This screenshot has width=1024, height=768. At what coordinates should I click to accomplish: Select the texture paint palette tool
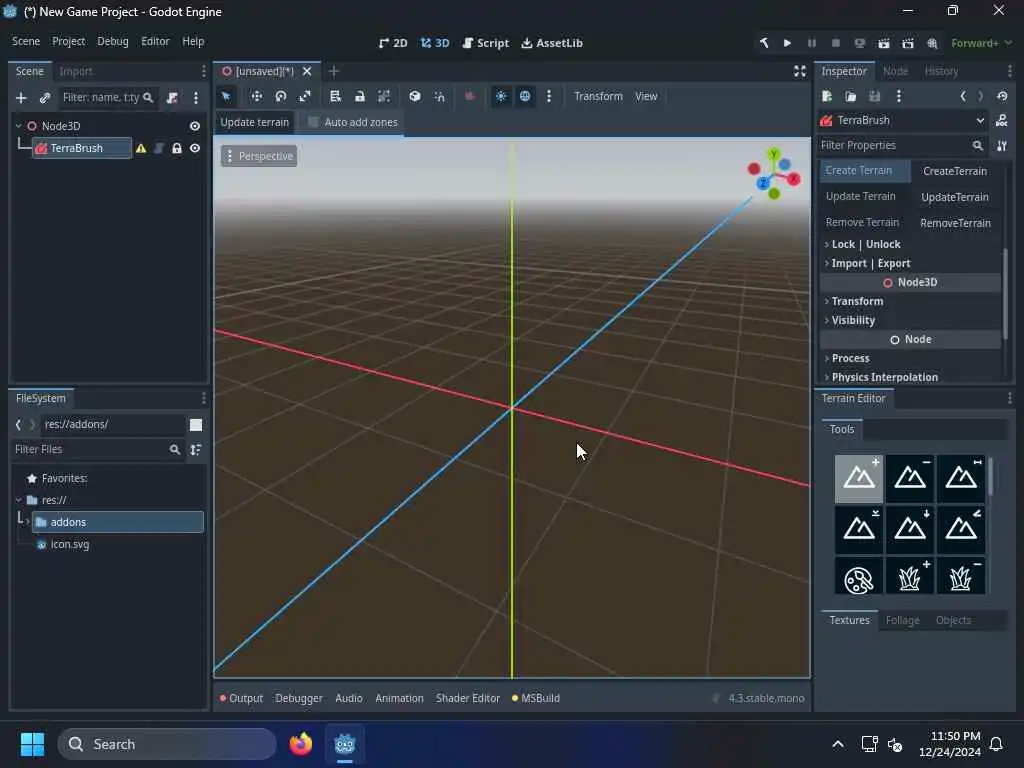tap(859, 576)
